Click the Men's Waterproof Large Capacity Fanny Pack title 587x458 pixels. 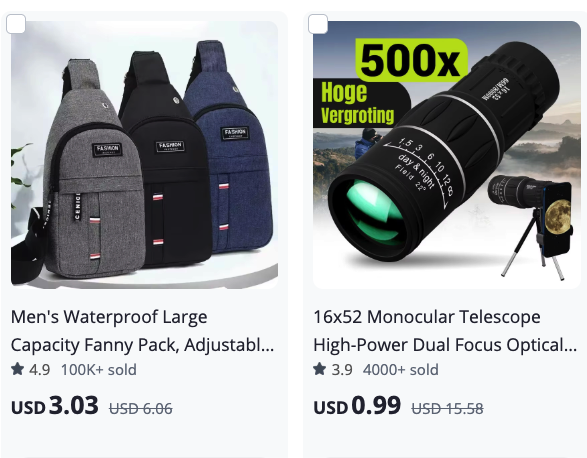point(142,331)
